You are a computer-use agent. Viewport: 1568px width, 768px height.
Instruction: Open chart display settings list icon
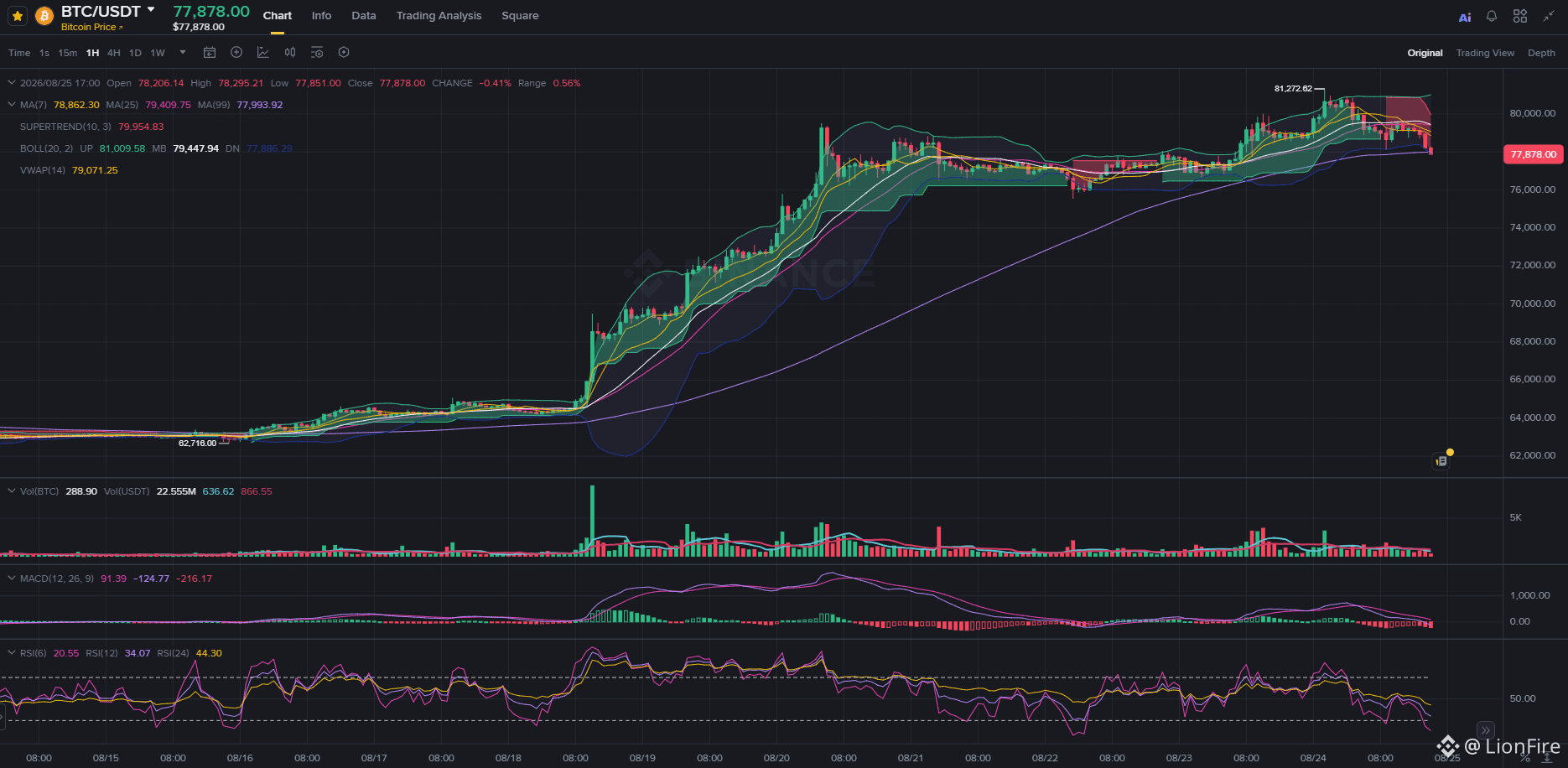tap(317, 53)
